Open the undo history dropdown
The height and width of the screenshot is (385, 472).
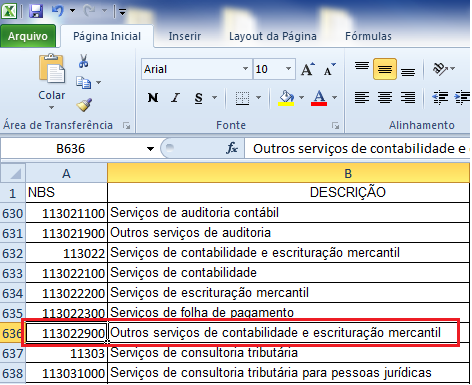pos(72,11)
